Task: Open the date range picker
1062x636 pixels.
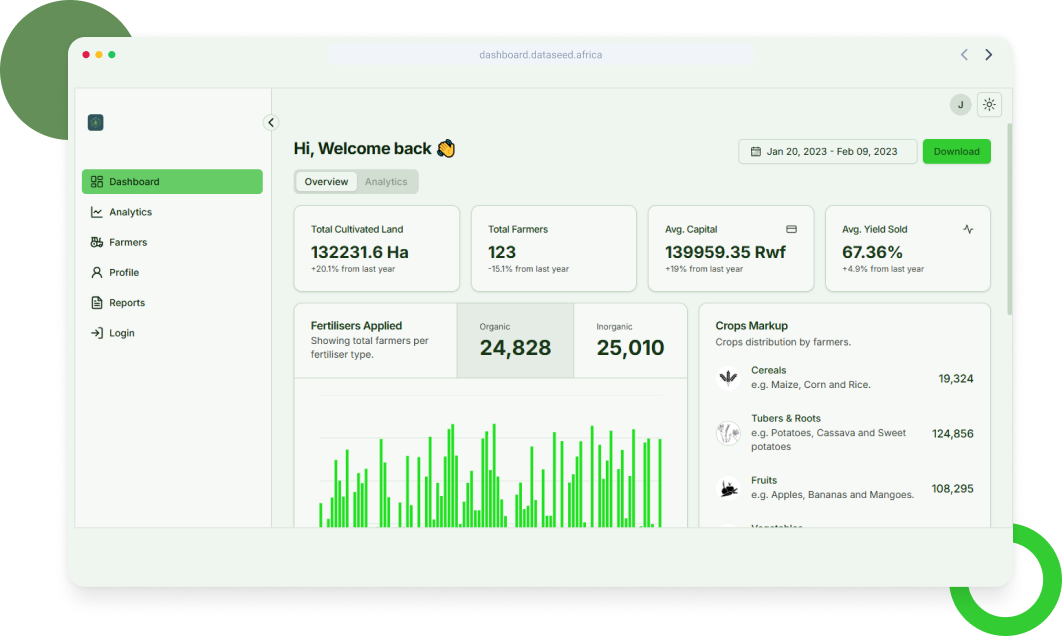Action: pos(827,152)
